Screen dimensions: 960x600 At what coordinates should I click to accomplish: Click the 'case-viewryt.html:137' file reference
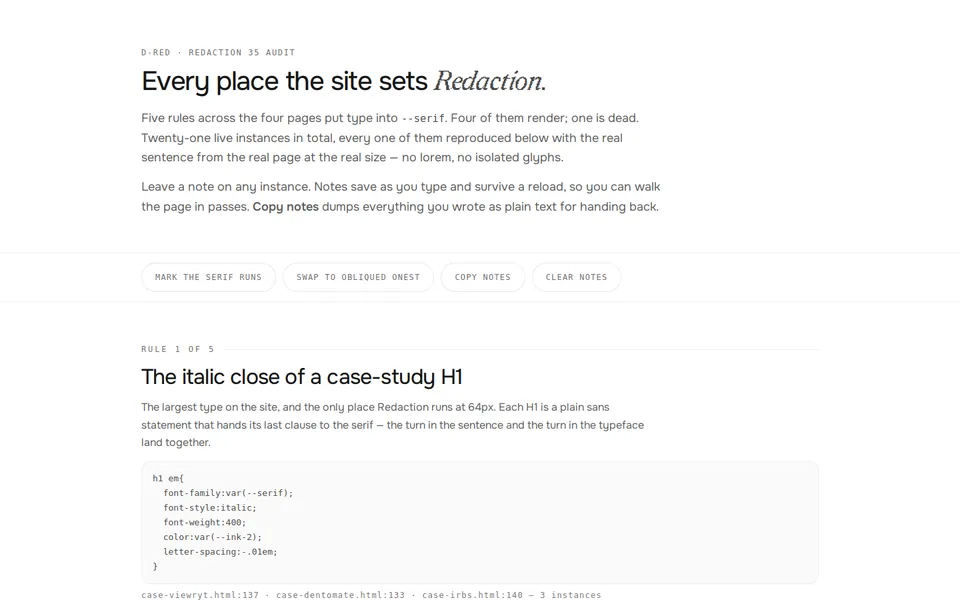[x=200, y=595]
